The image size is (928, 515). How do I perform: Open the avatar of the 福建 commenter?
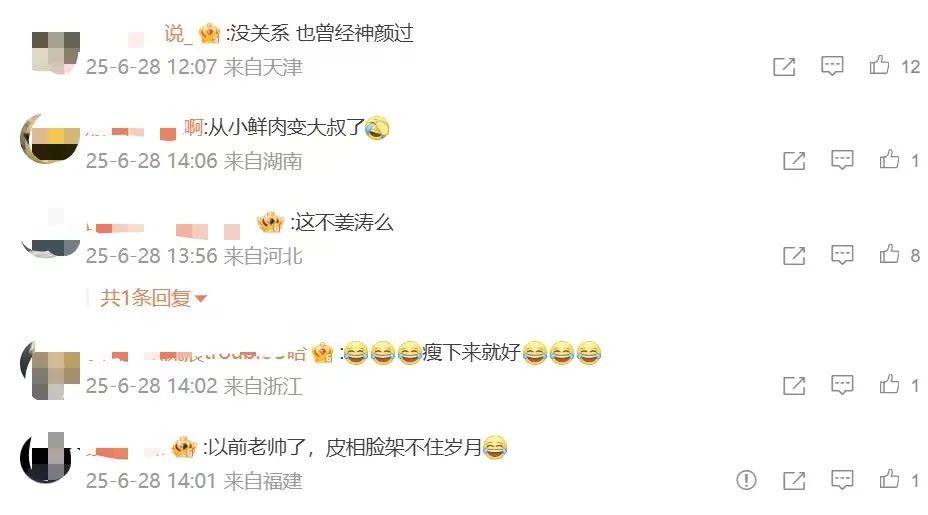tap(46, 458)
